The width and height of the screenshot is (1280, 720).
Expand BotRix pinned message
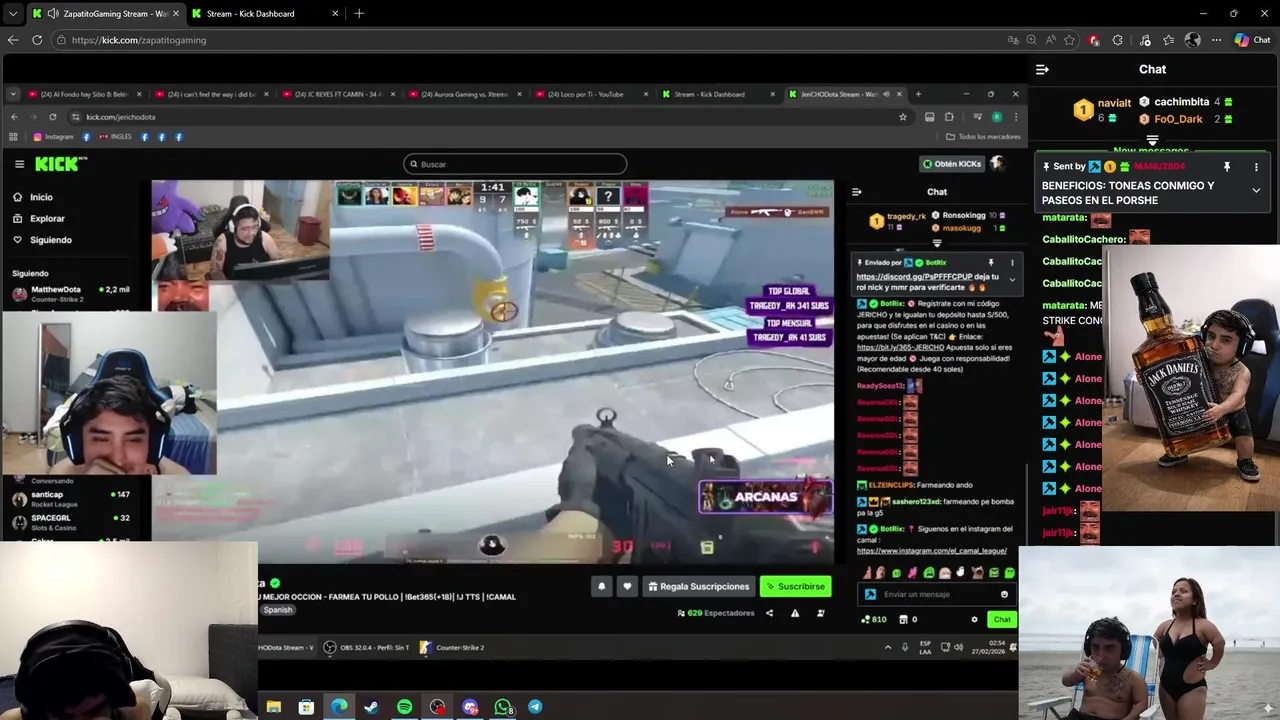click(x=1012, y=280)
